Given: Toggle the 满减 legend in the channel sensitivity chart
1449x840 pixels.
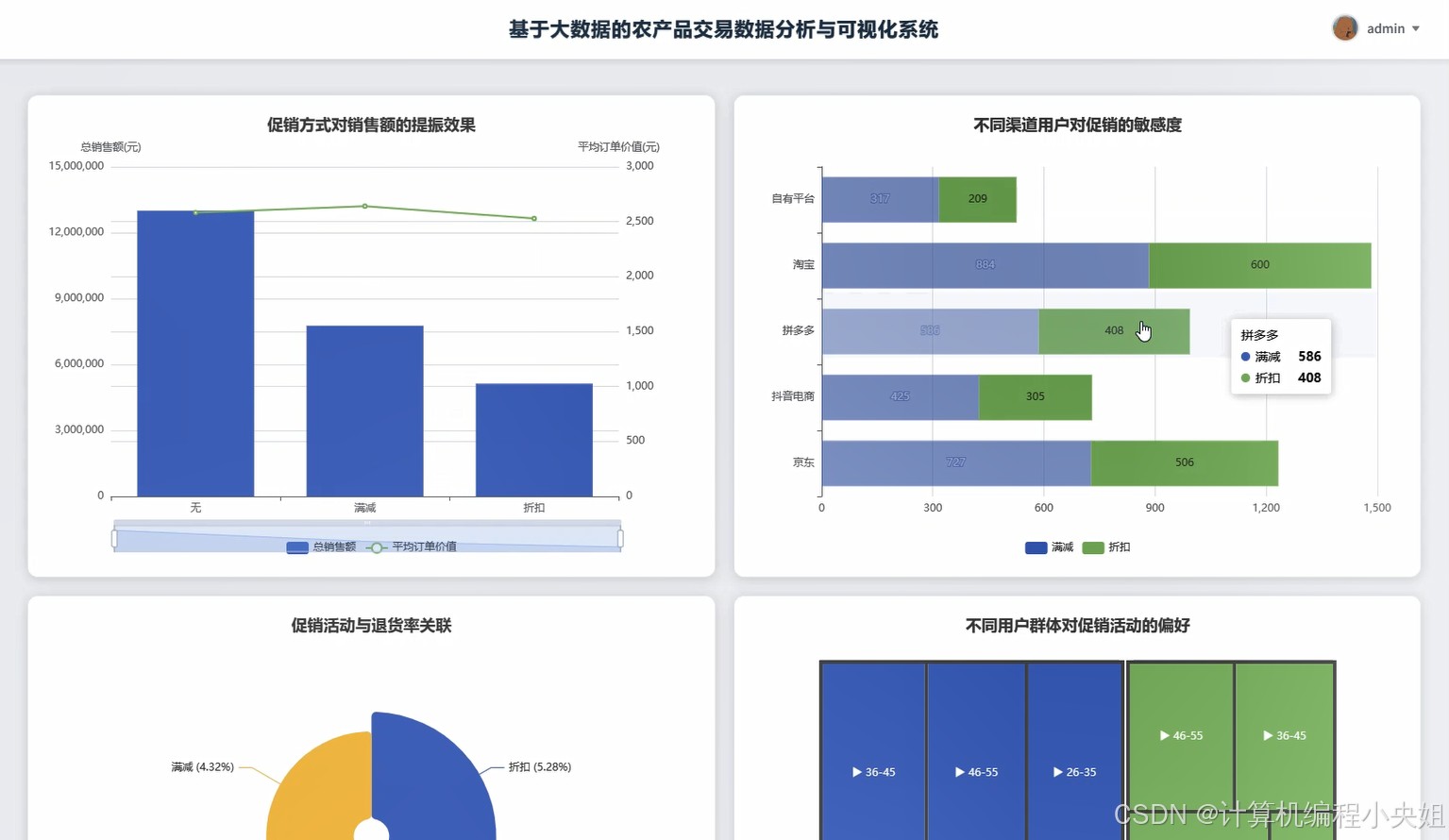Looking at the screenshot, I should click(x=1050, y=547).
